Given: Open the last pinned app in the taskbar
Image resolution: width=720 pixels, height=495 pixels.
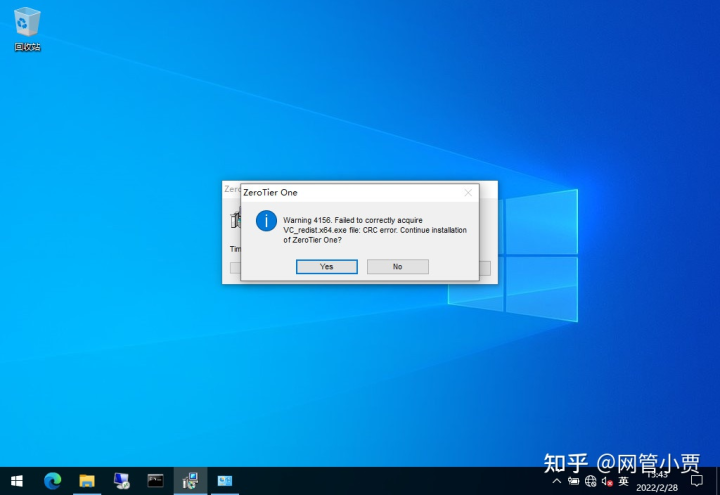Looking at the screenshot, I should pyautogui.click(x=225, y=481).
